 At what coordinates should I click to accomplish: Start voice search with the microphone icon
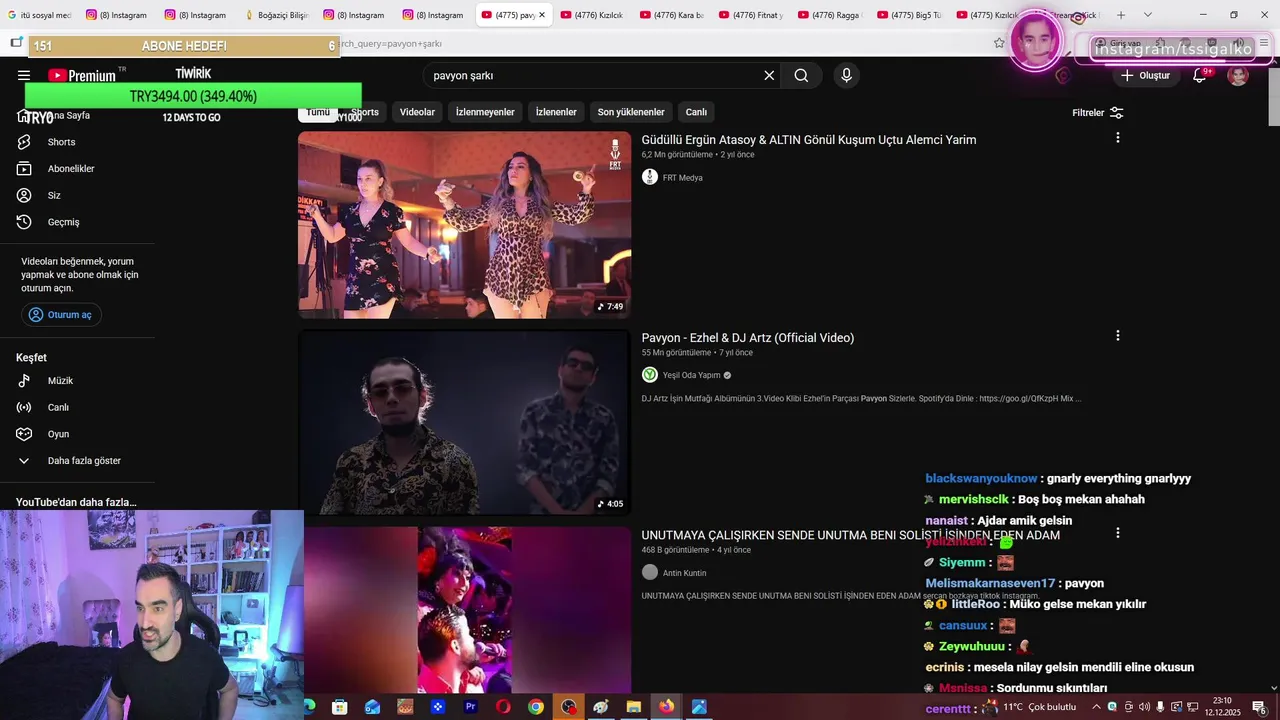pos(846,75)
